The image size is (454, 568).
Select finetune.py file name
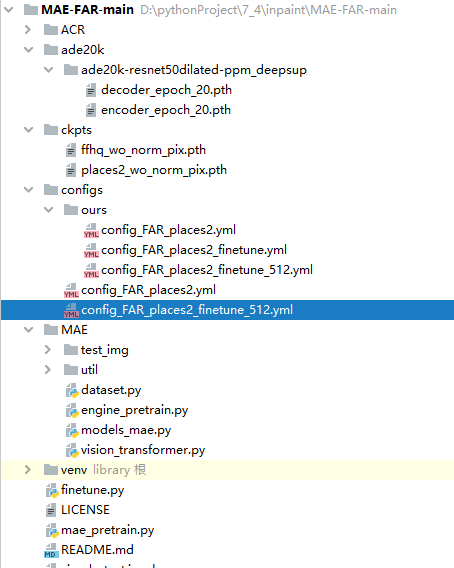point(92,490)
